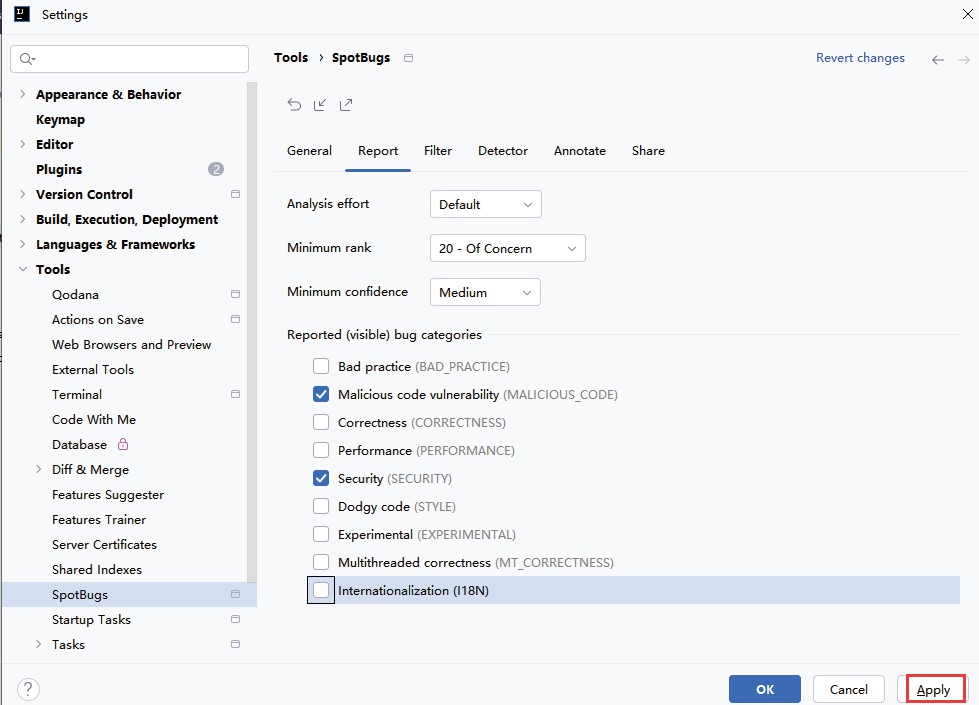Screen dimensions: 979x705
Task: Click the magnifier icon in search box
Action: 27,59
